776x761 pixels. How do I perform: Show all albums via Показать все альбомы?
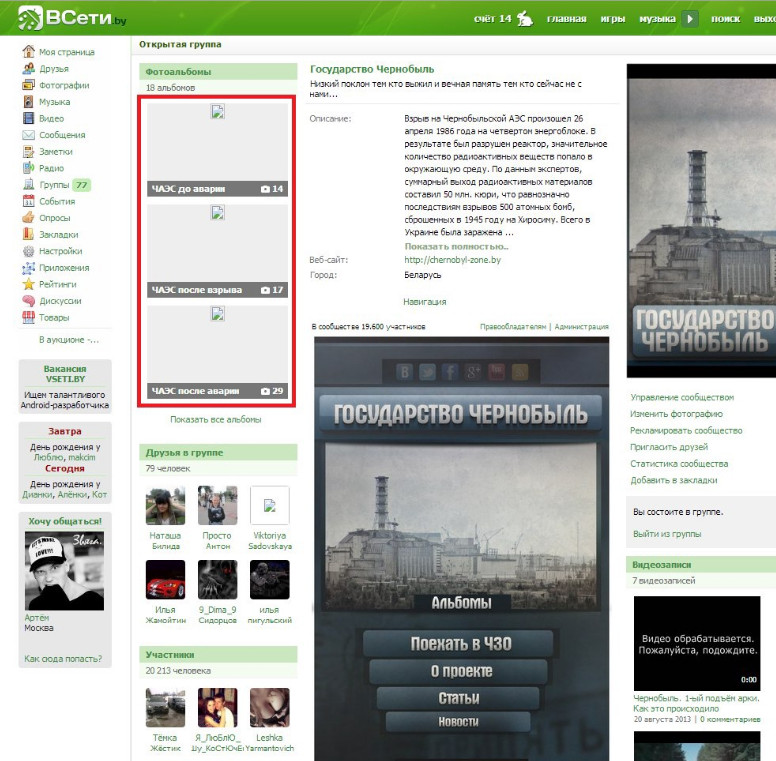pos(215,420)
